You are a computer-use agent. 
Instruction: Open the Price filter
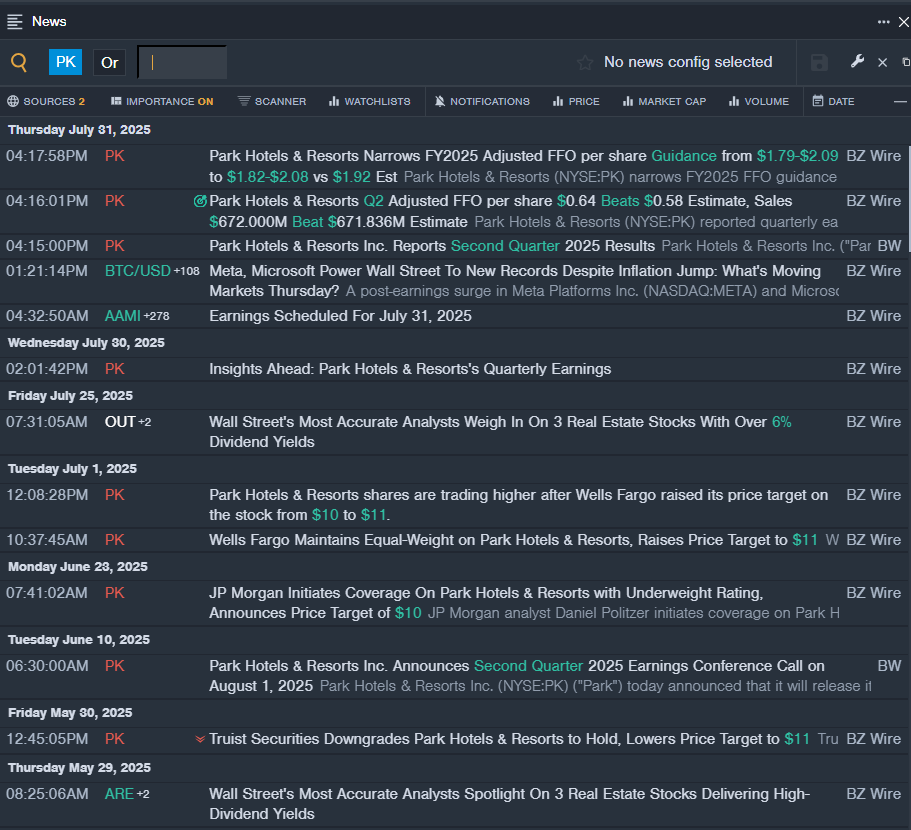(576, 101)
